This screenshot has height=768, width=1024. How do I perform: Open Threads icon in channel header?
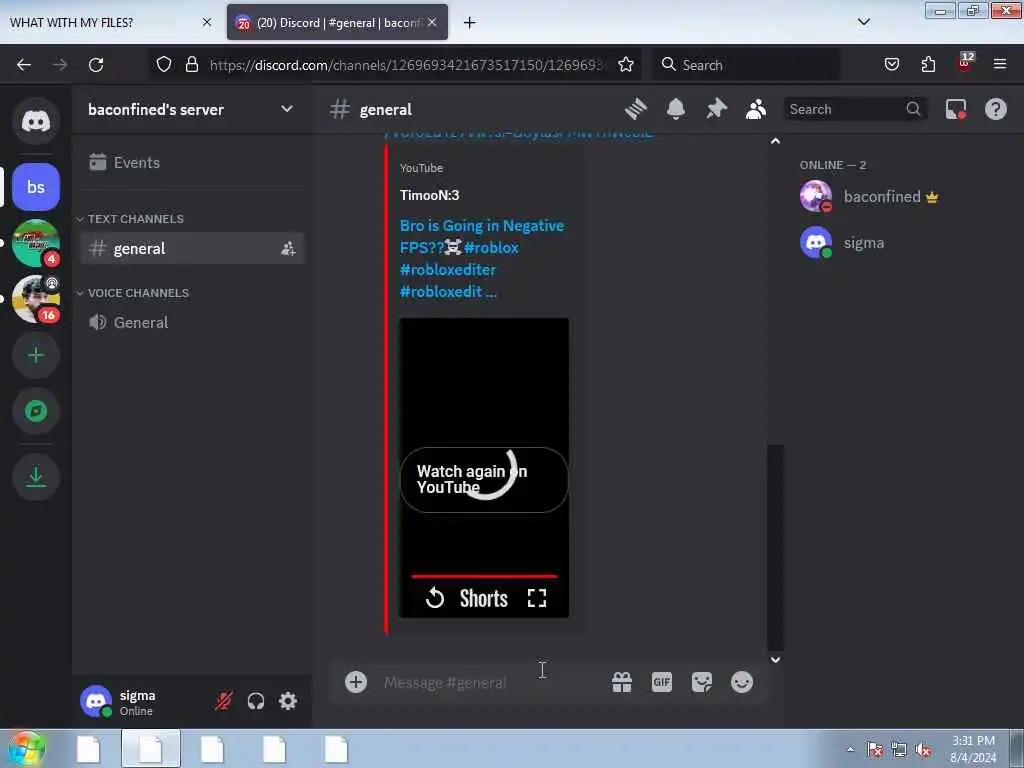pyautogui.click(x=635, y=109)
